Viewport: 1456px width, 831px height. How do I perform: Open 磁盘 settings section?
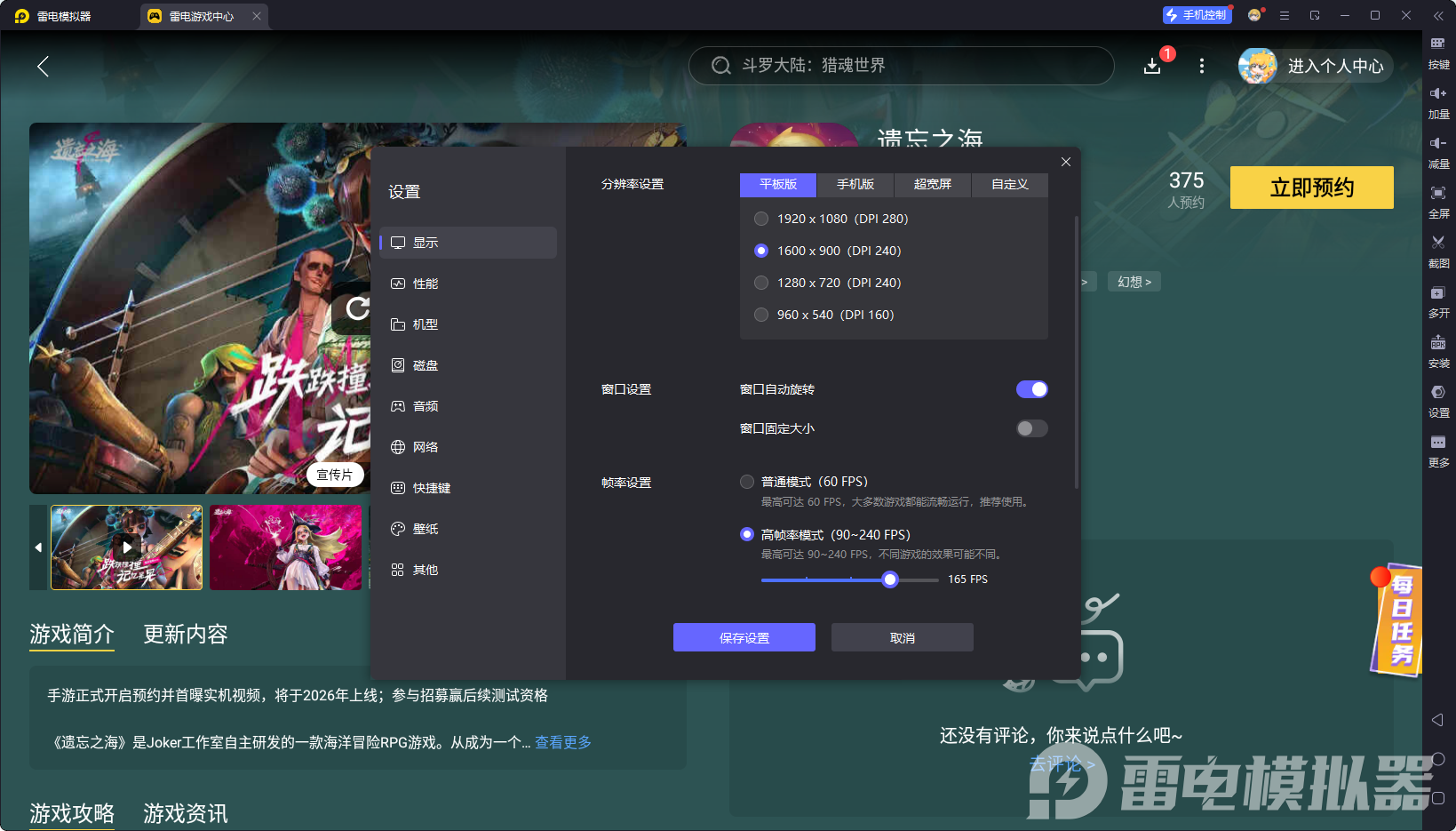[468, 365]
